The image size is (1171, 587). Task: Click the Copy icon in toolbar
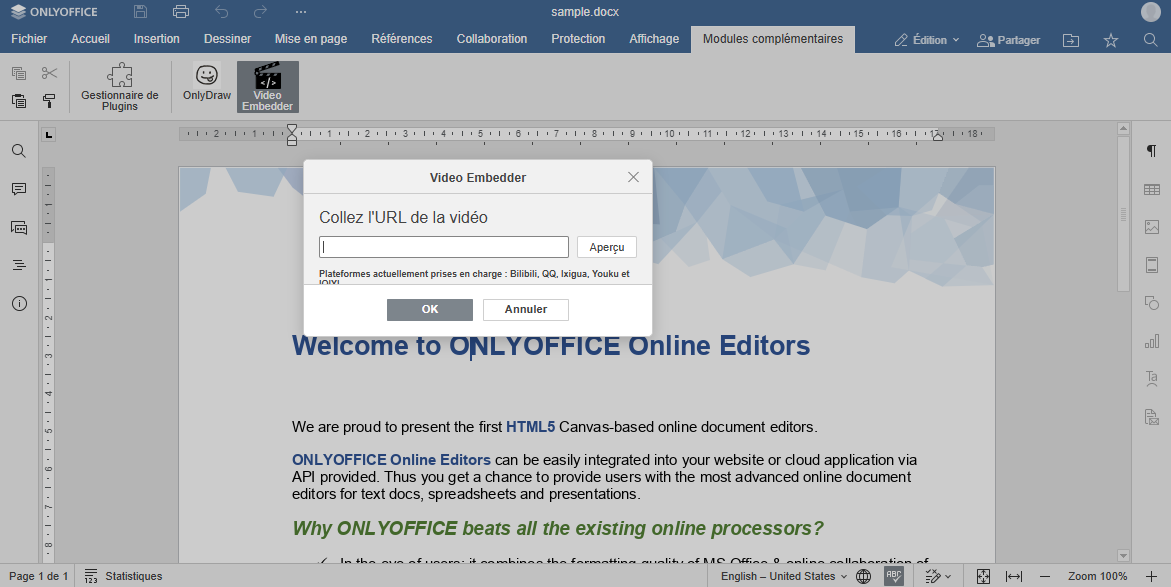coord(19,73)
